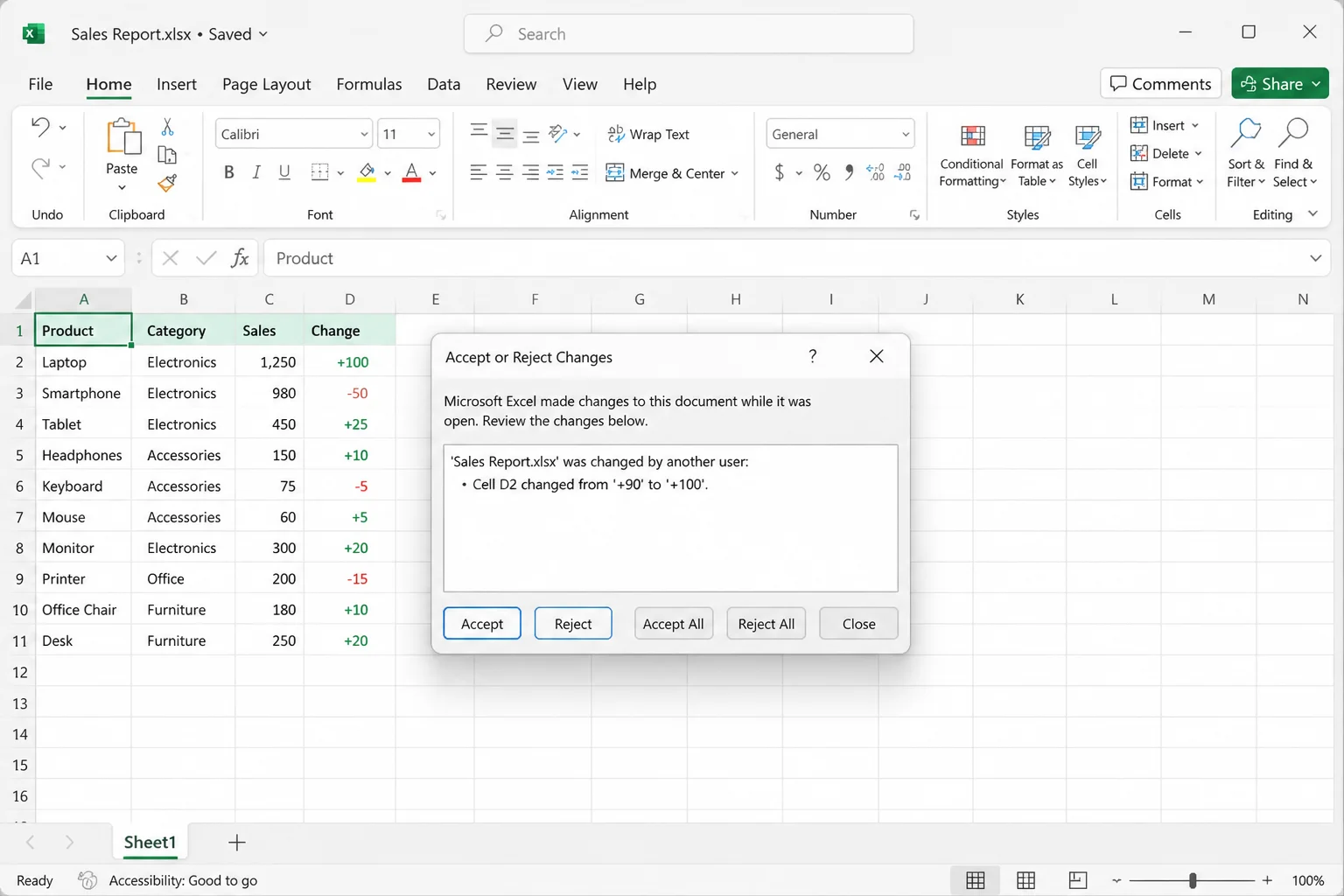Image resolution: width=1344 pixels, height=896 pixels.
Task: Open Cell Styles gallery
Action: coord(1088,156)
